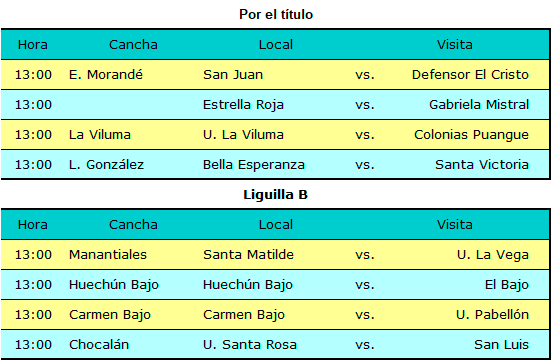Select E. Morandé field cell

(106, 75)
